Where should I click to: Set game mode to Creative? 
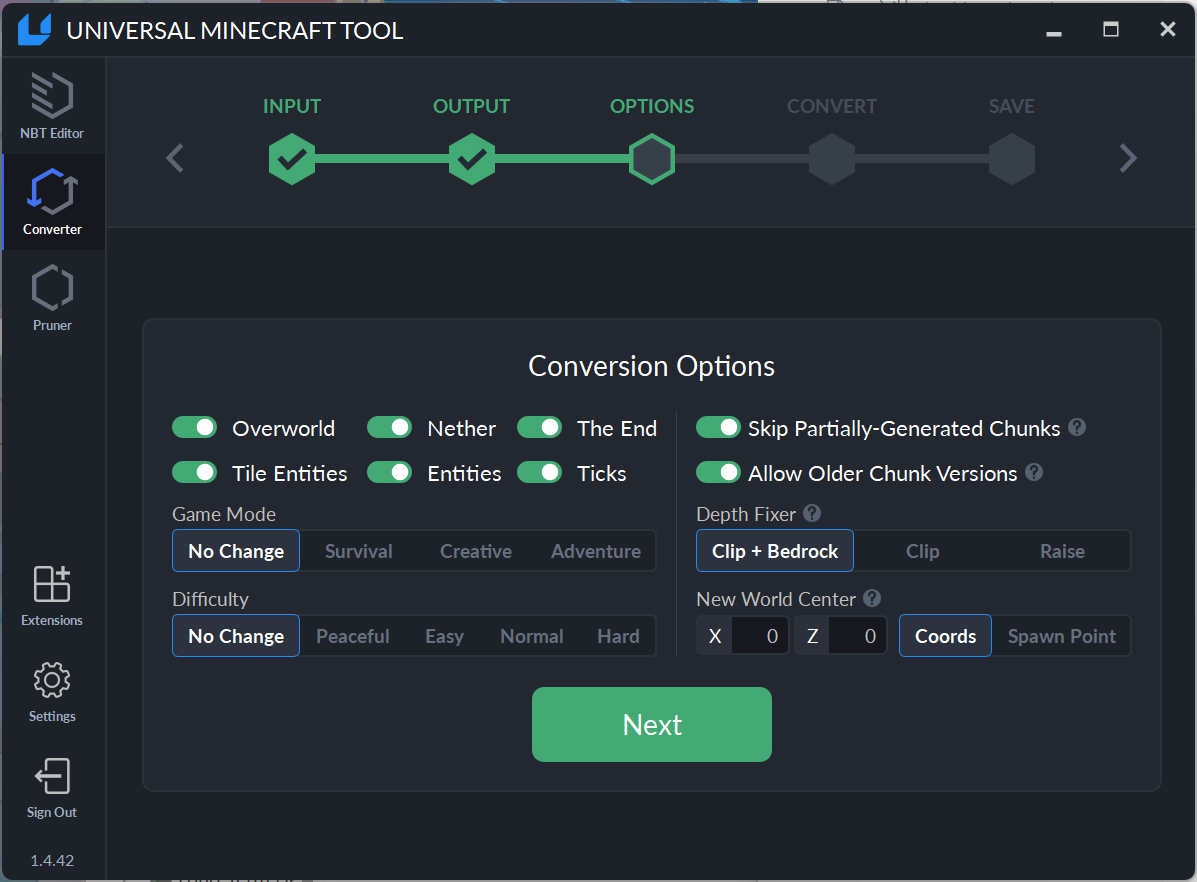(476, 551)
